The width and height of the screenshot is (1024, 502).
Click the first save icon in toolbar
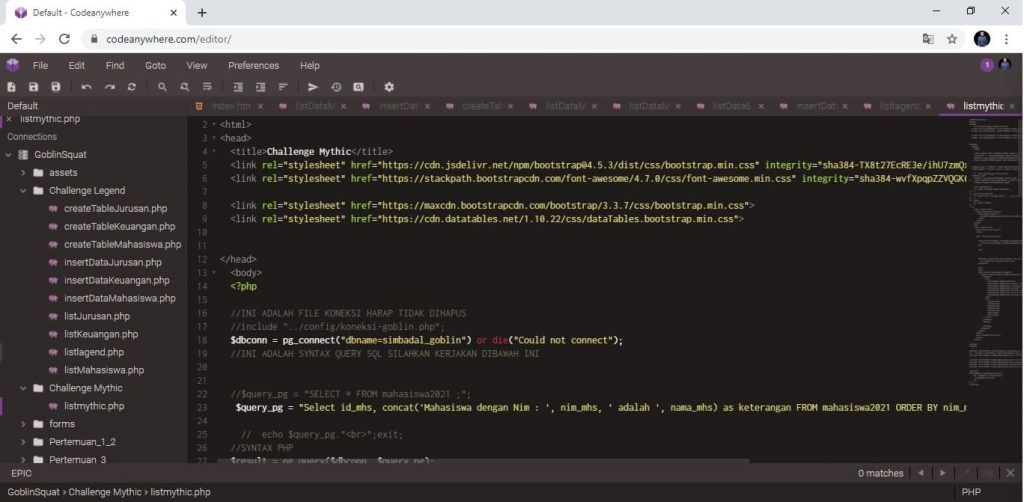(x=34, y=87)
